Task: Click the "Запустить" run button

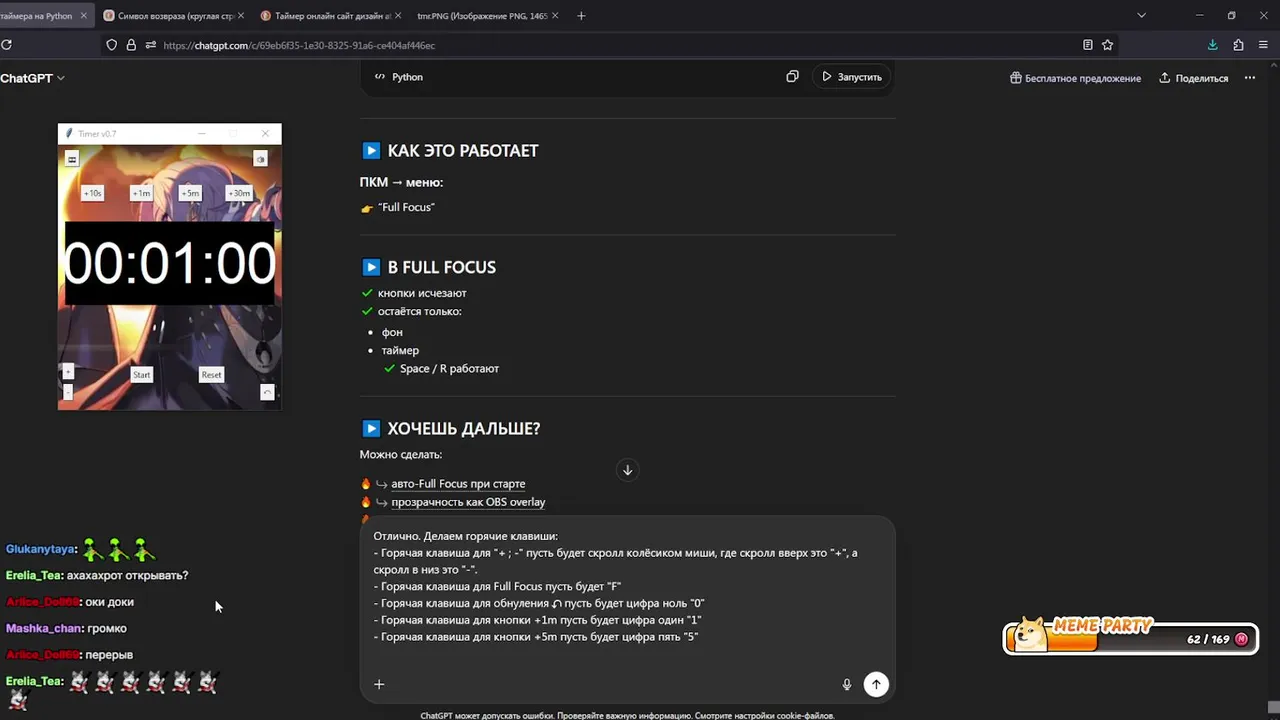Action: 851,77
